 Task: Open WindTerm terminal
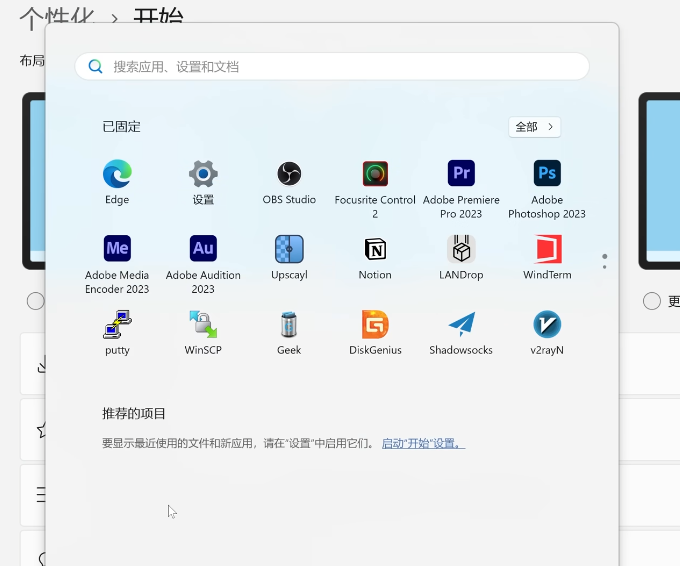pos(547,249)
